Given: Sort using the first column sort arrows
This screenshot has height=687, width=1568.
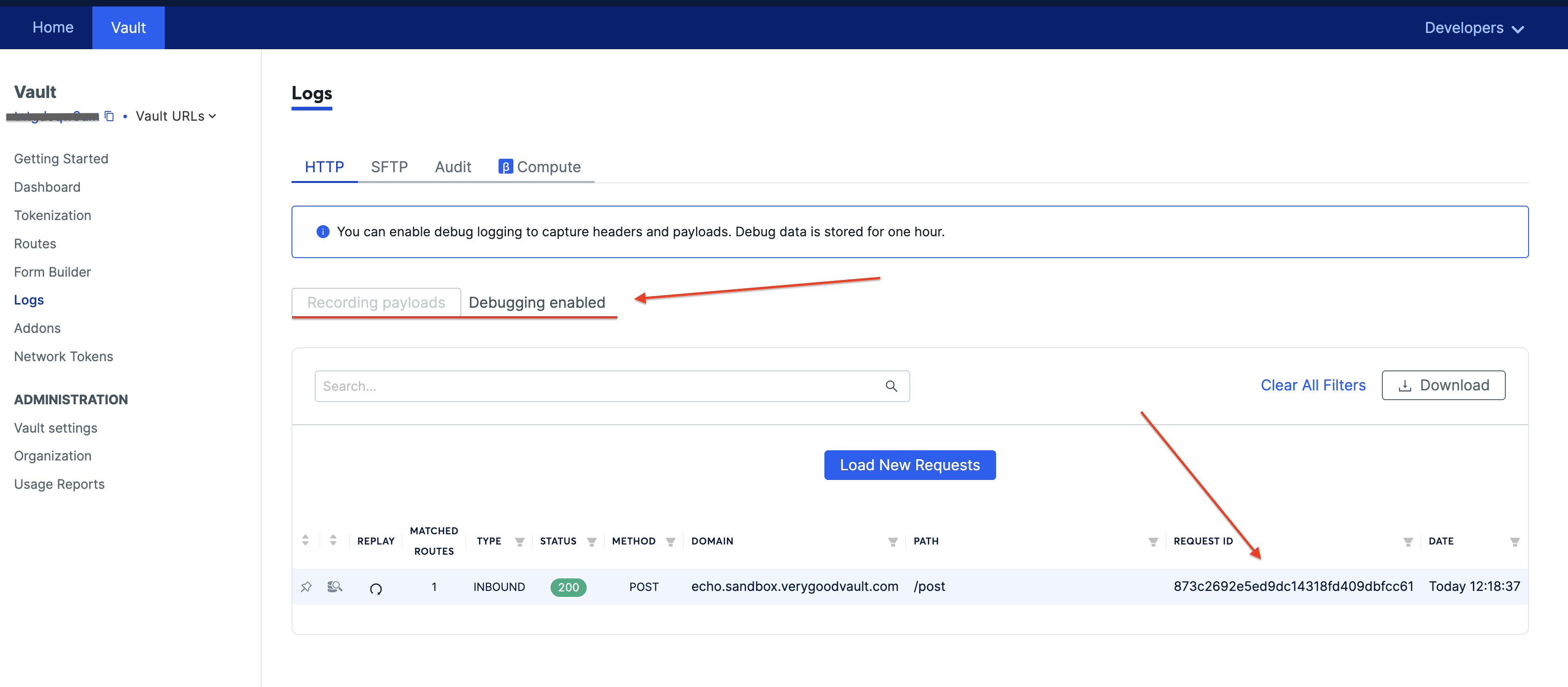Looking at the screenshot, I should click(x=305, y=540).
